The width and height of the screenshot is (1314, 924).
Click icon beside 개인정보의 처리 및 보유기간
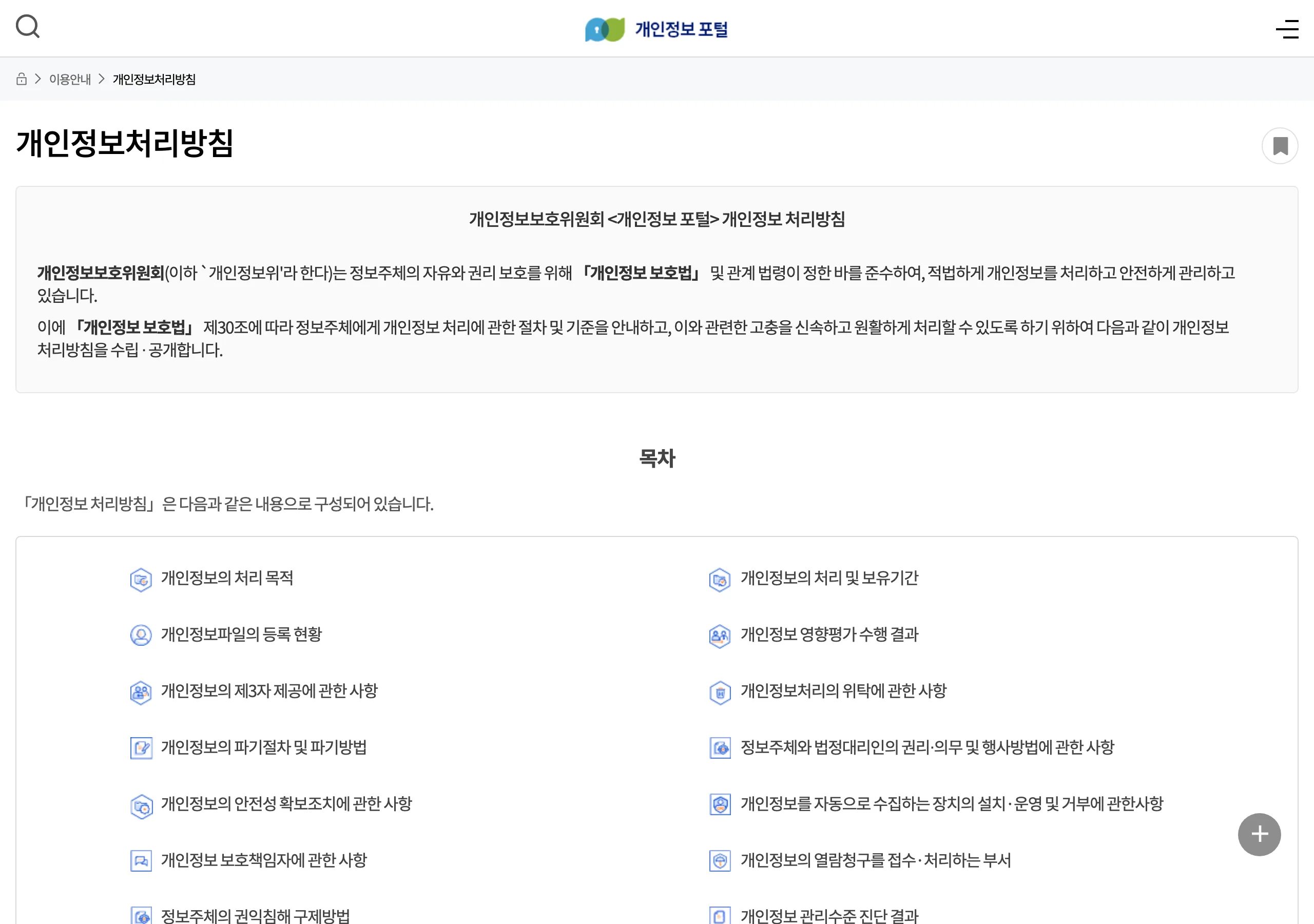click(x=720, y=580)
